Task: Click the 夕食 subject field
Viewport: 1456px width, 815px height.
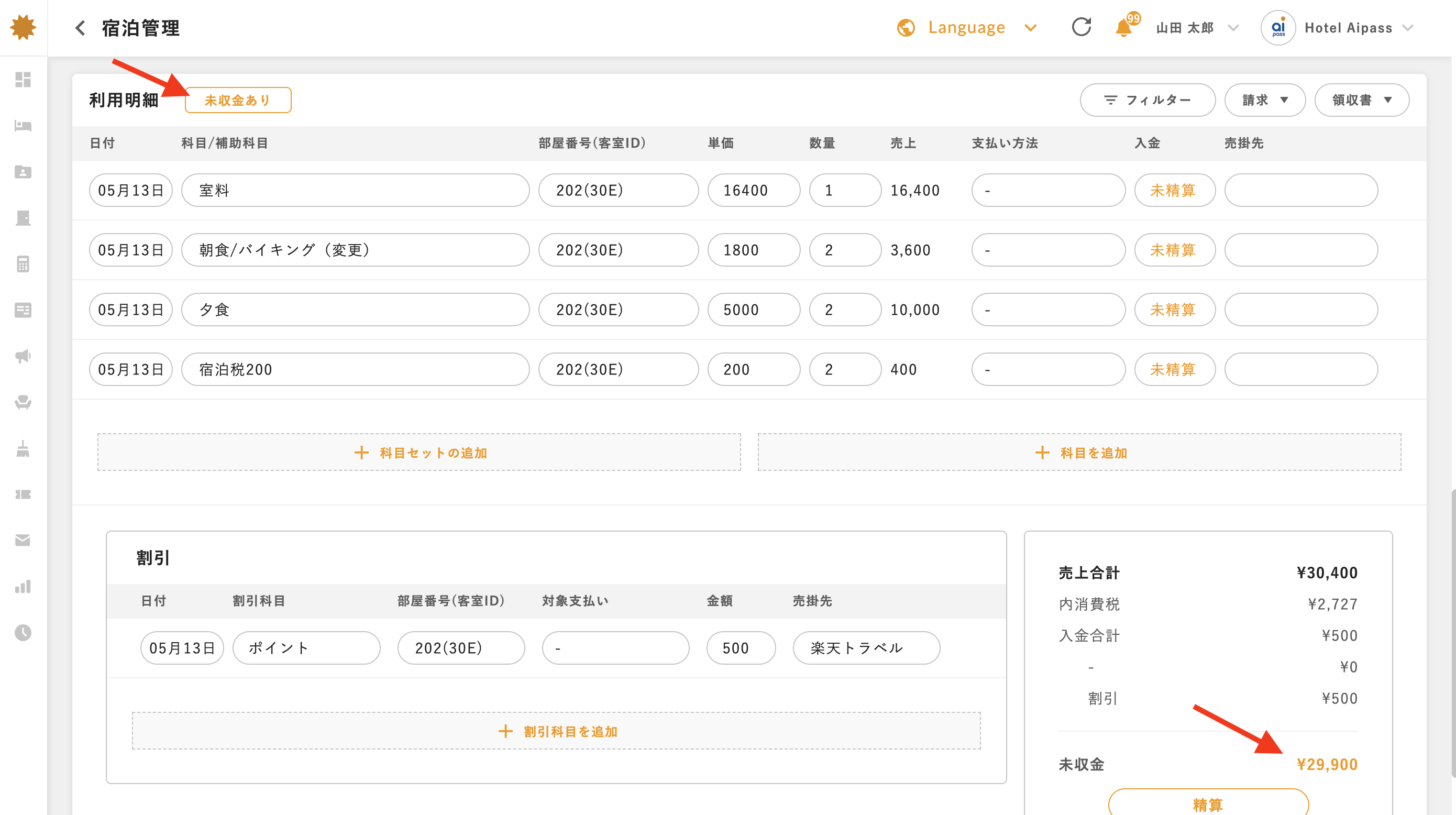Action: 355,309
